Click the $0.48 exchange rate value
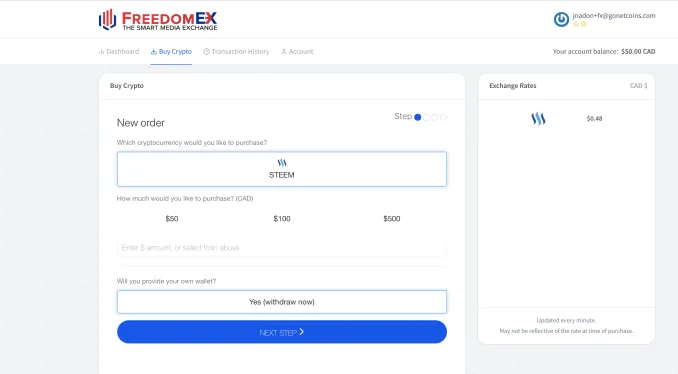 click(595, 118)
